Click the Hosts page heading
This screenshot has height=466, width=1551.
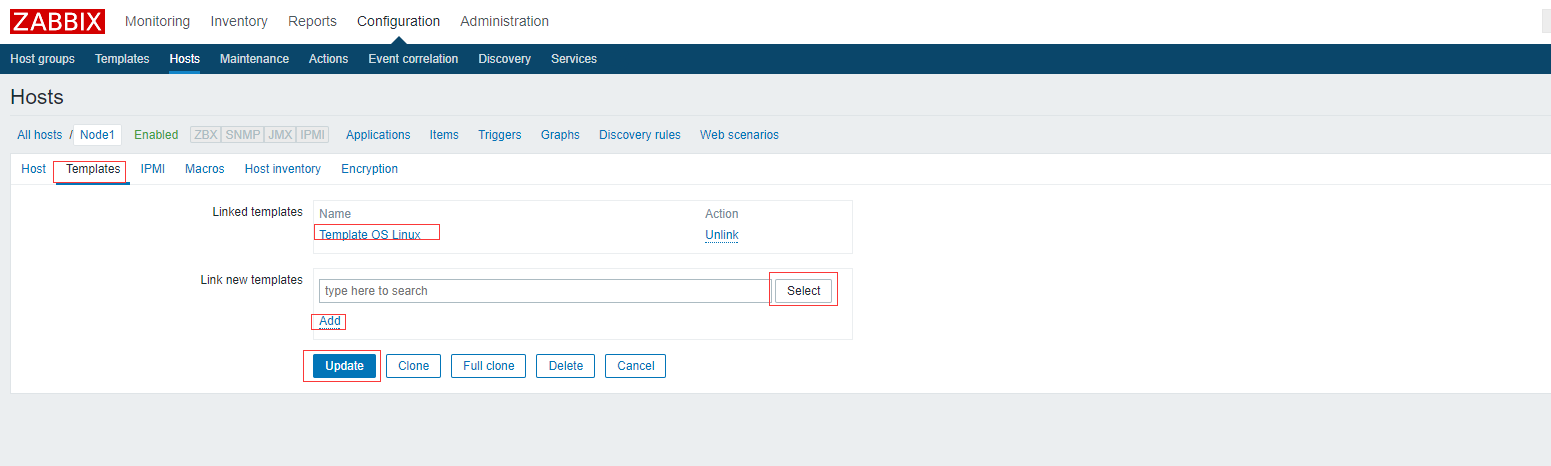pyautogui.click(x=37, y=97)
